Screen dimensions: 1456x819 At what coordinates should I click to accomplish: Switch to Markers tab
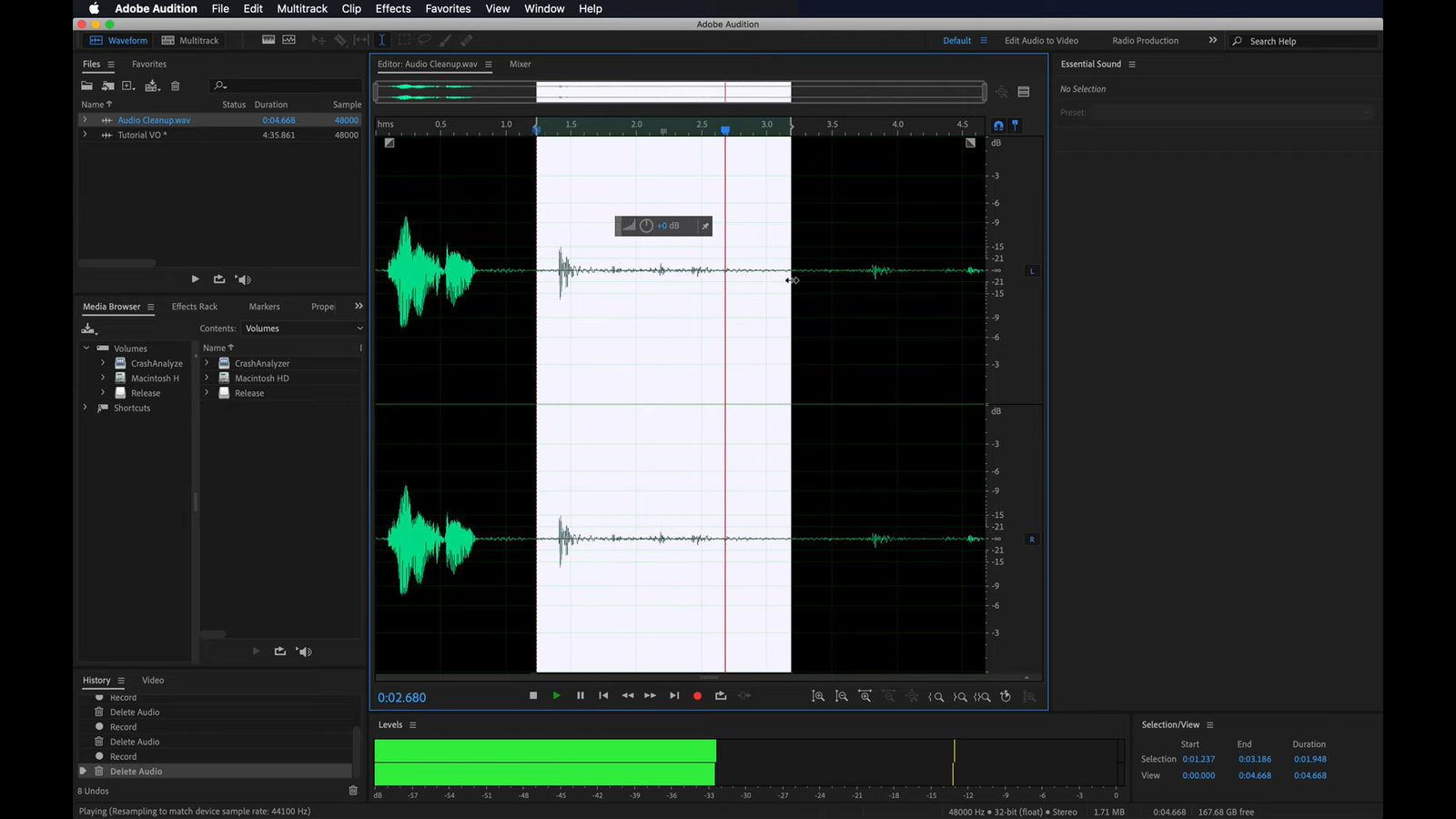265,307
